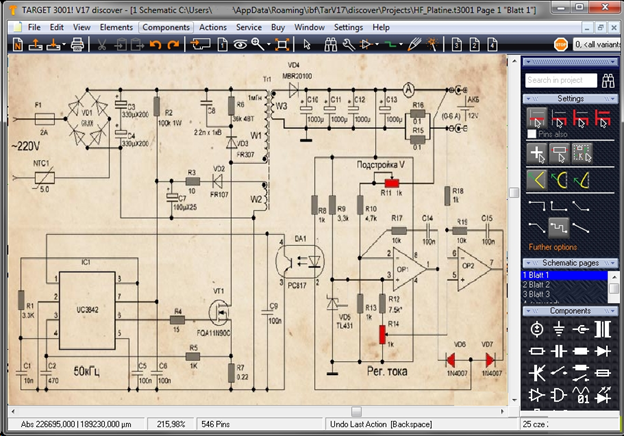Pick the capacitor symbol in Components palette

pos(559,351)
